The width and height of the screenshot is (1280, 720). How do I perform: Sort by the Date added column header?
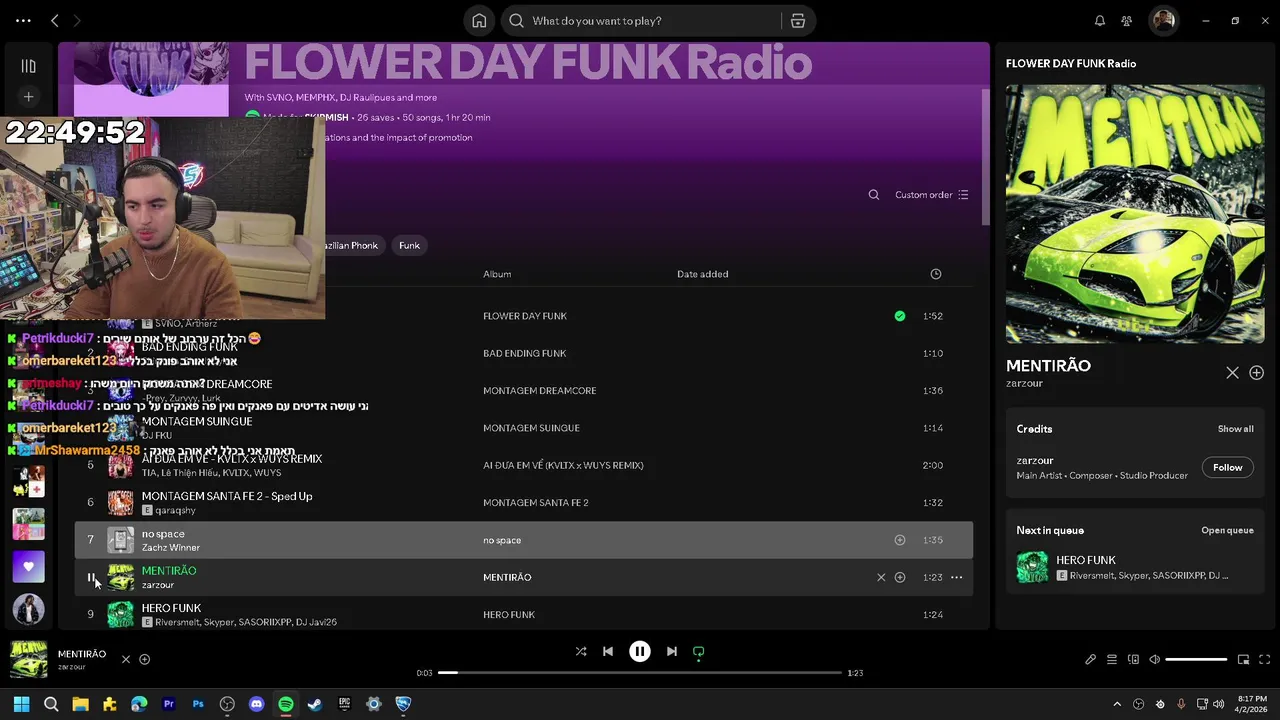coord(702,274)
